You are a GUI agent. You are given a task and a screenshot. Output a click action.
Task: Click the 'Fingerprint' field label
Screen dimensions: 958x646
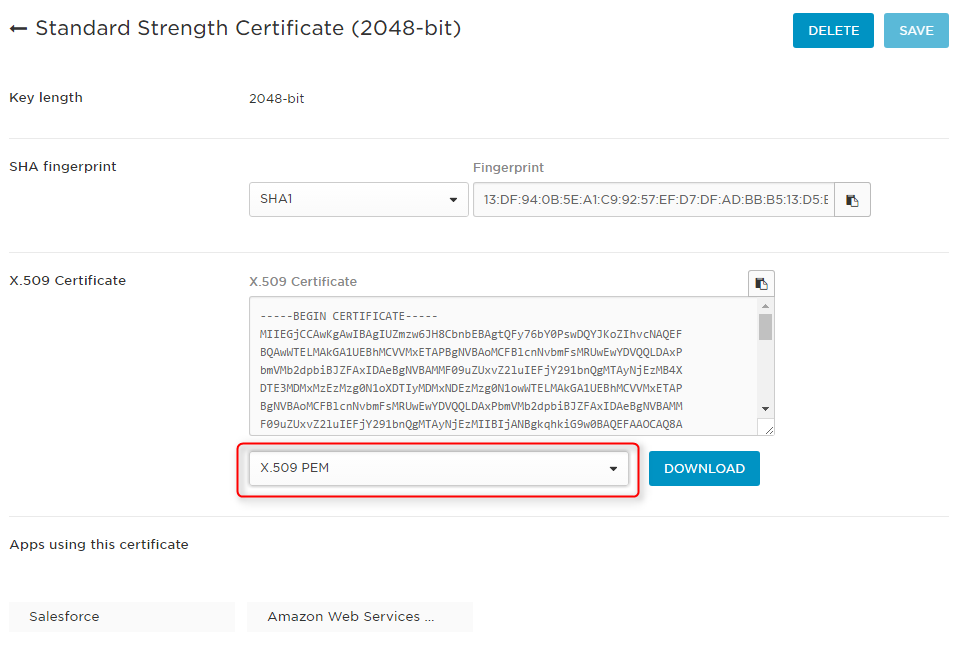(x=508, y=167)
